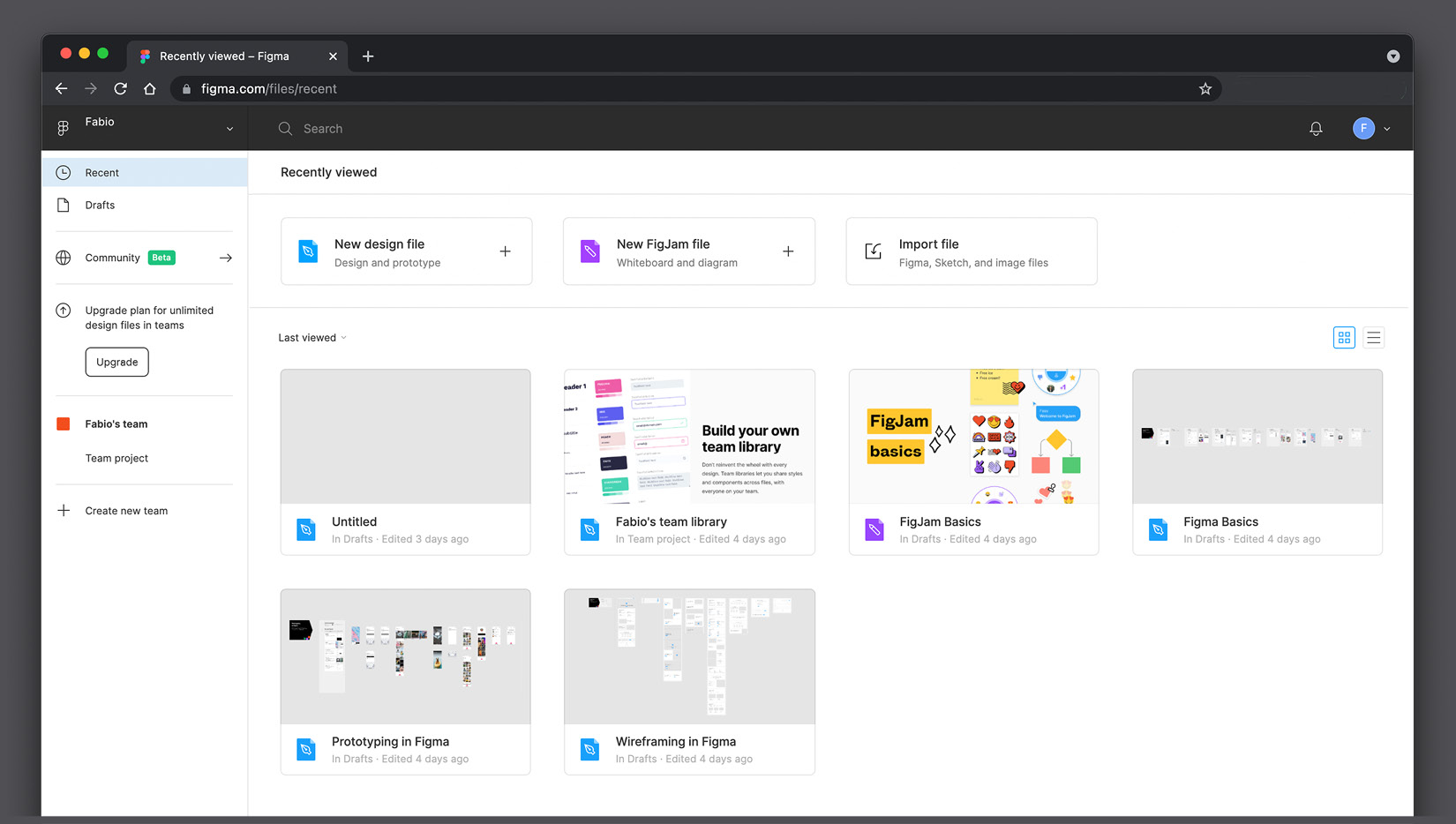
Task: Expand the Fabio workspace switcher
Action: [229, 129]
